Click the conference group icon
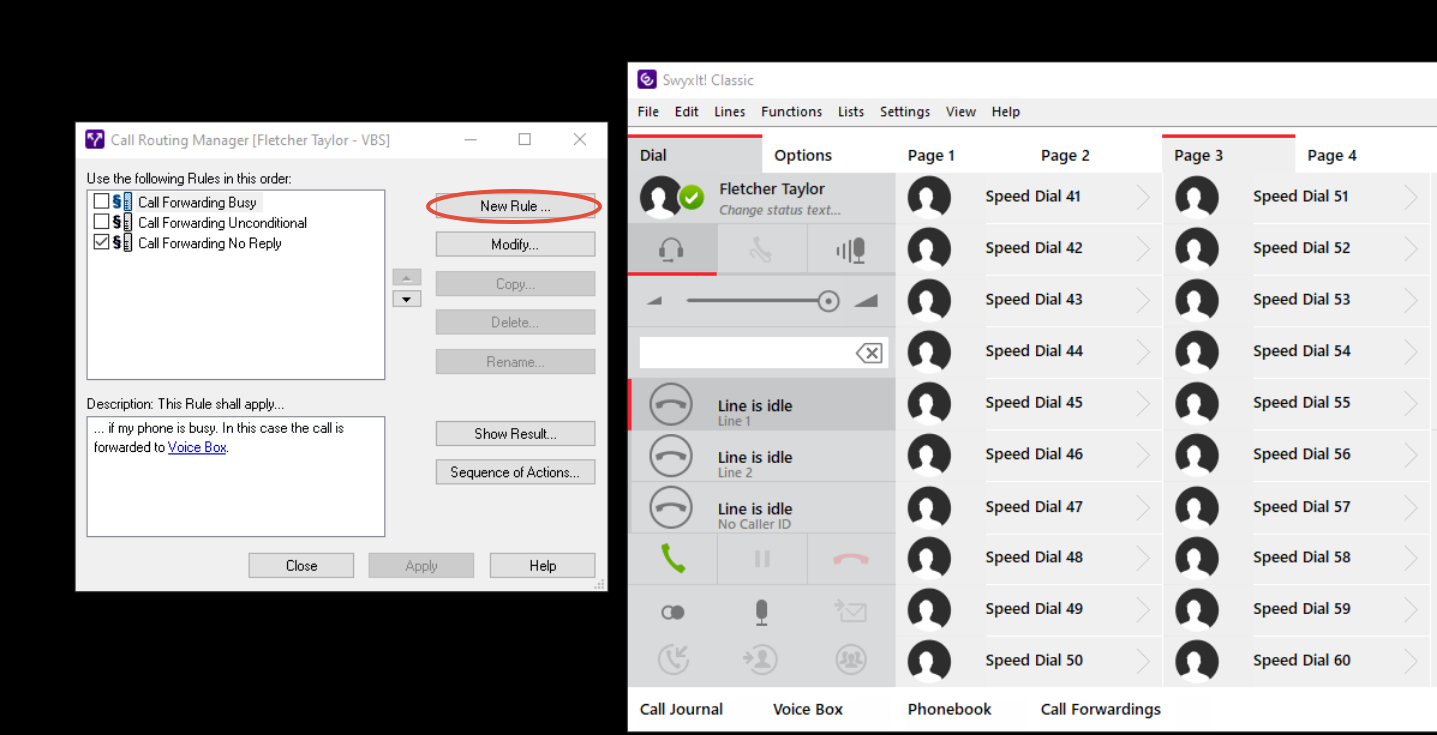This screenshot has height=735, width=1437. tap(851, 659)
